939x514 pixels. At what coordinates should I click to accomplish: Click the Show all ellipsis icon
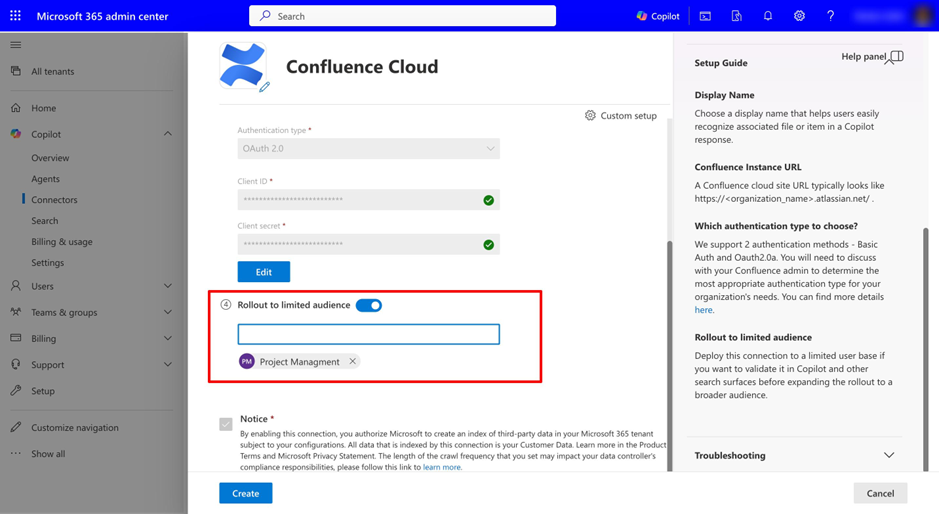16,453
